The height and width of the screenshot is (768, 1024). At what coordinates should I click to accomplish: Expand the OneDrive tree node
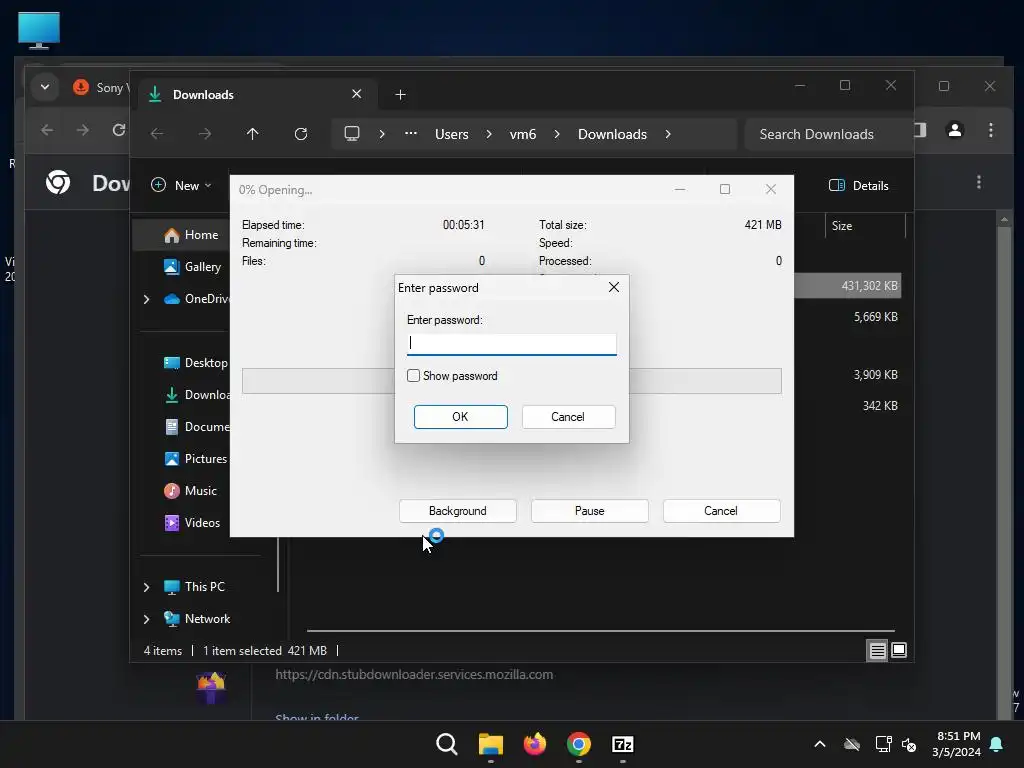146,299
